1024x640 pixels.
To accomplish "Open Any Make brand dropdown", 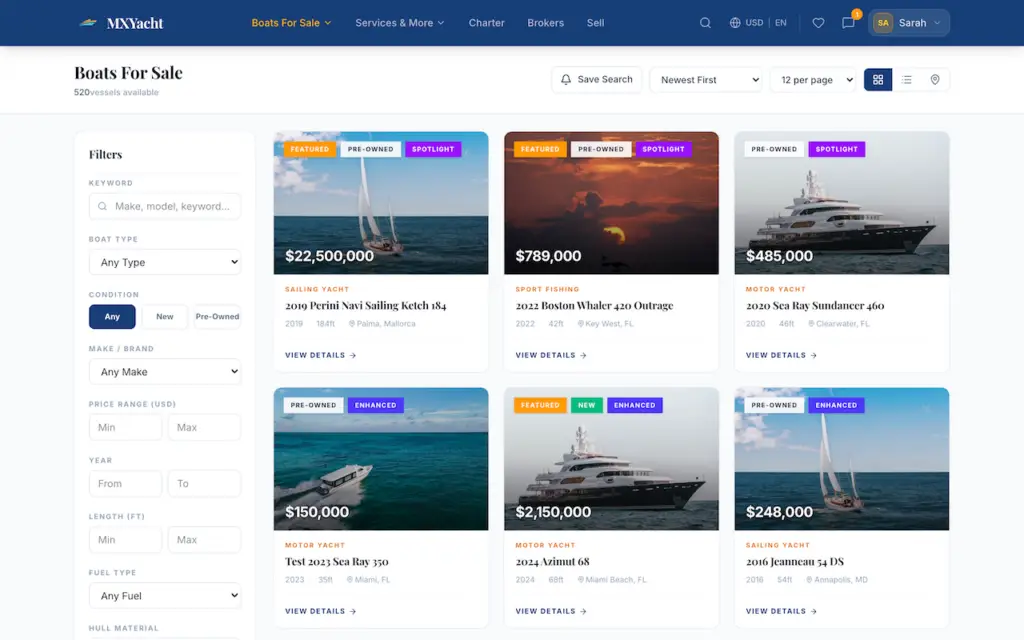I will point(165,372).
